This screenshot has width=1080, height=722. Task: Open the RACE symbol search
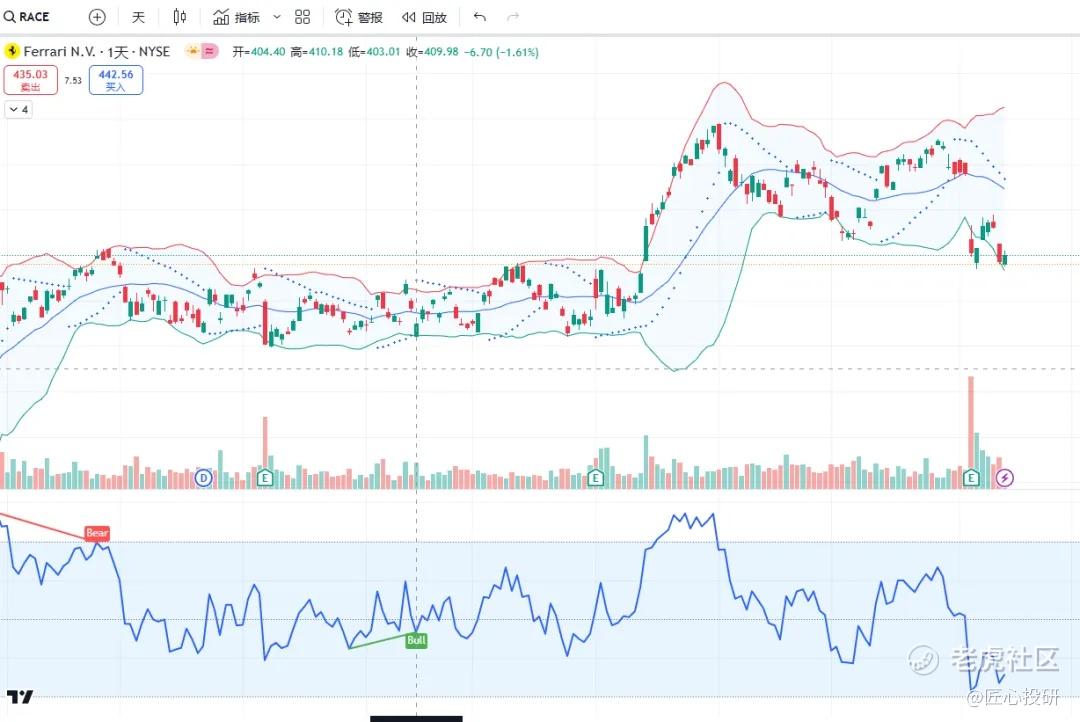[x=27, y=17]
